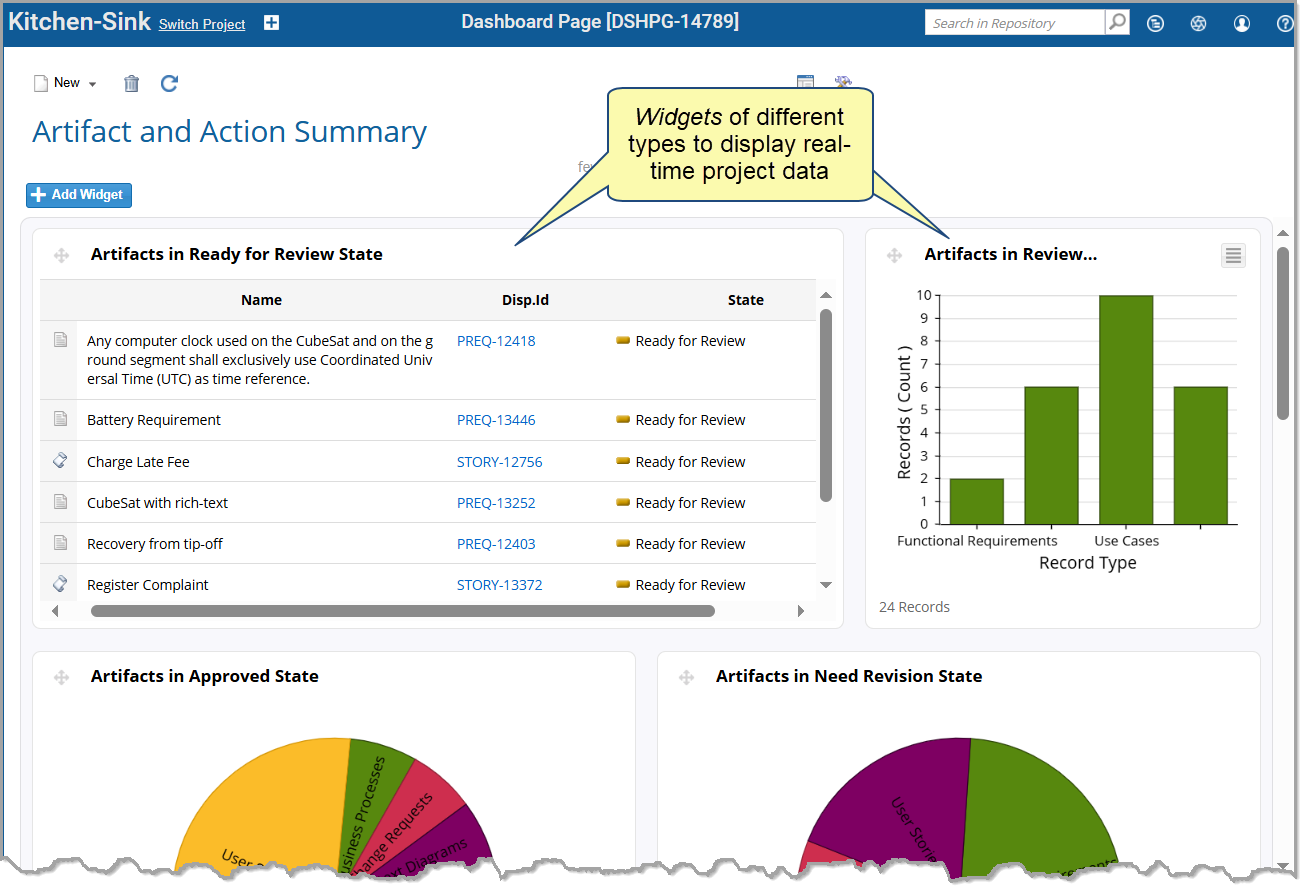This screenshot has height=896, width=1303.
Task: Click the Disp.Id column header
Action: coord(525,300)
